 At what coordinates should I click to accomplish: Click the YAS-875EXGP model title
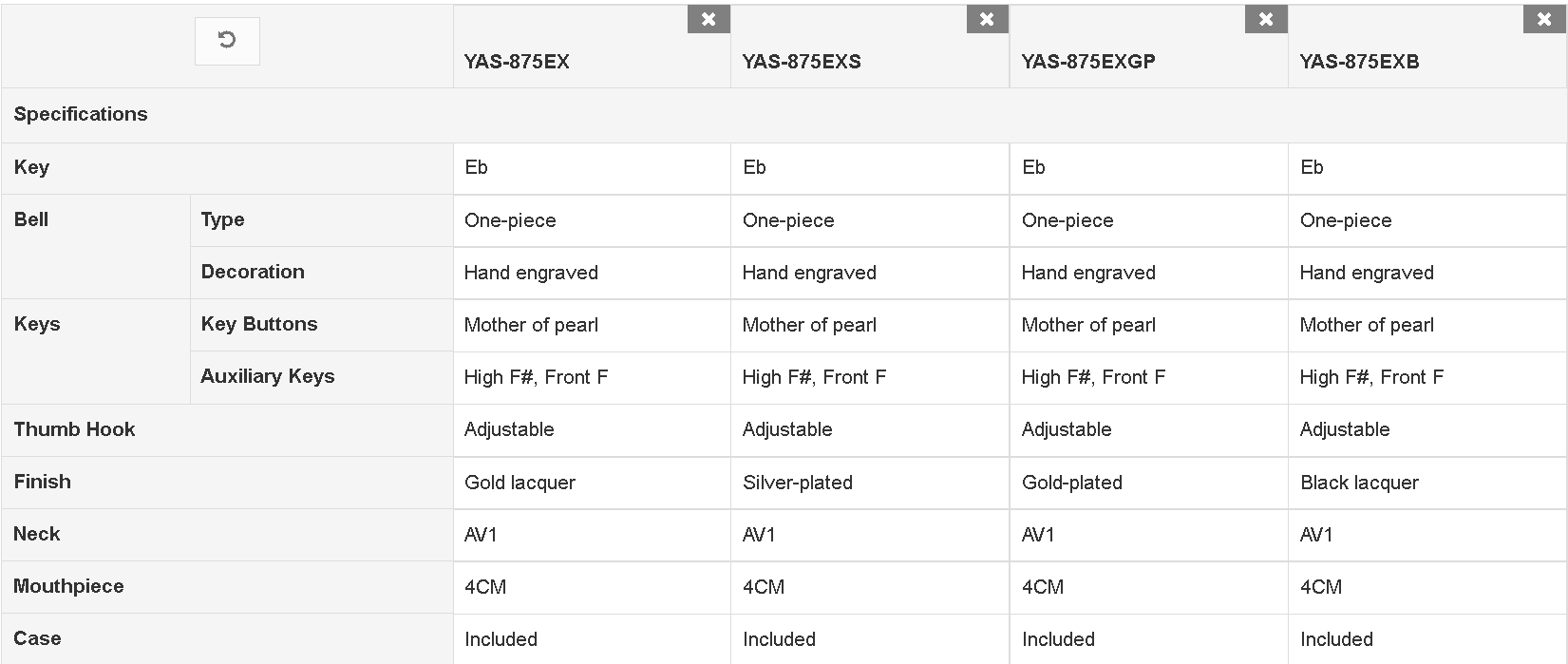(x=1088, y=62)
